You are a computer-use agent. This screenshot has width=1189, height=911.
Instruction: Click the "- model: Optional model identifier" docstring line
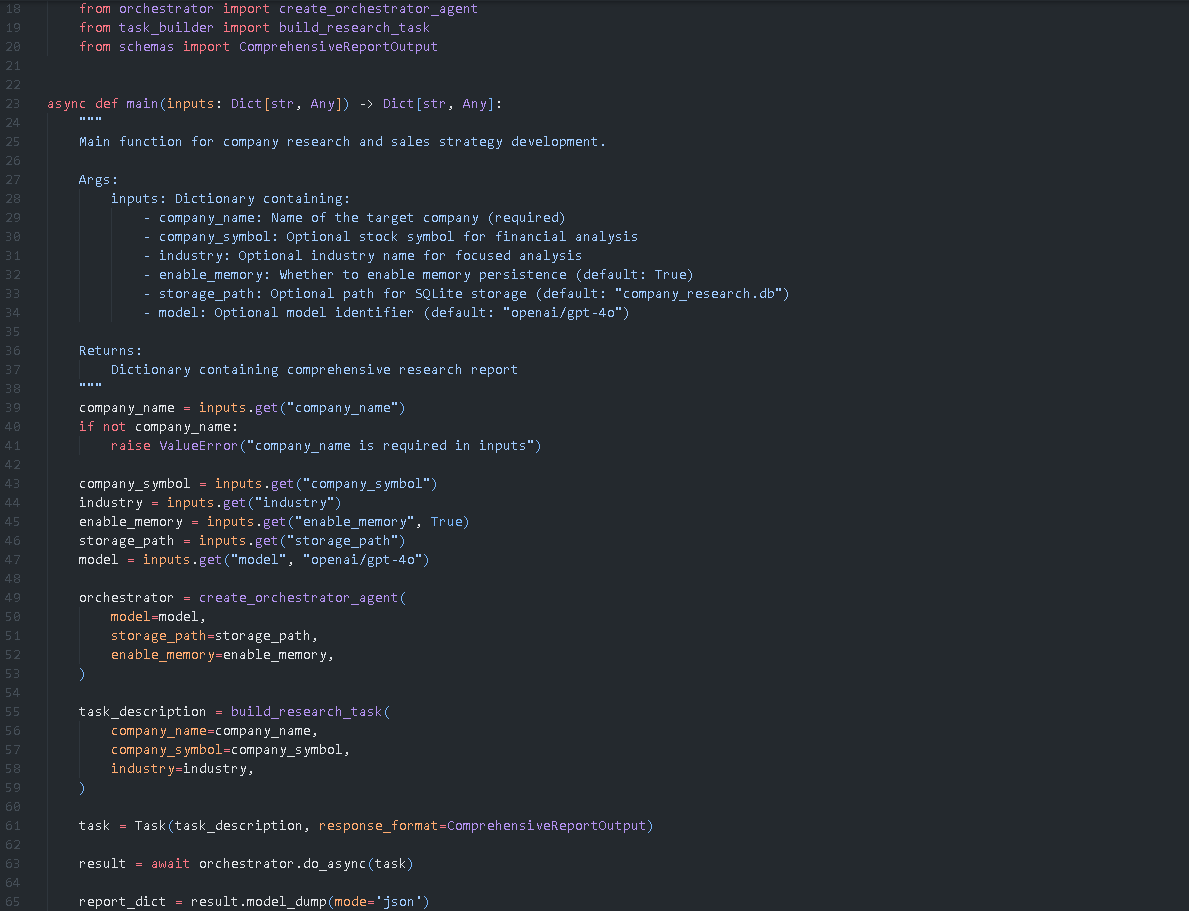(x=386, y=313)
